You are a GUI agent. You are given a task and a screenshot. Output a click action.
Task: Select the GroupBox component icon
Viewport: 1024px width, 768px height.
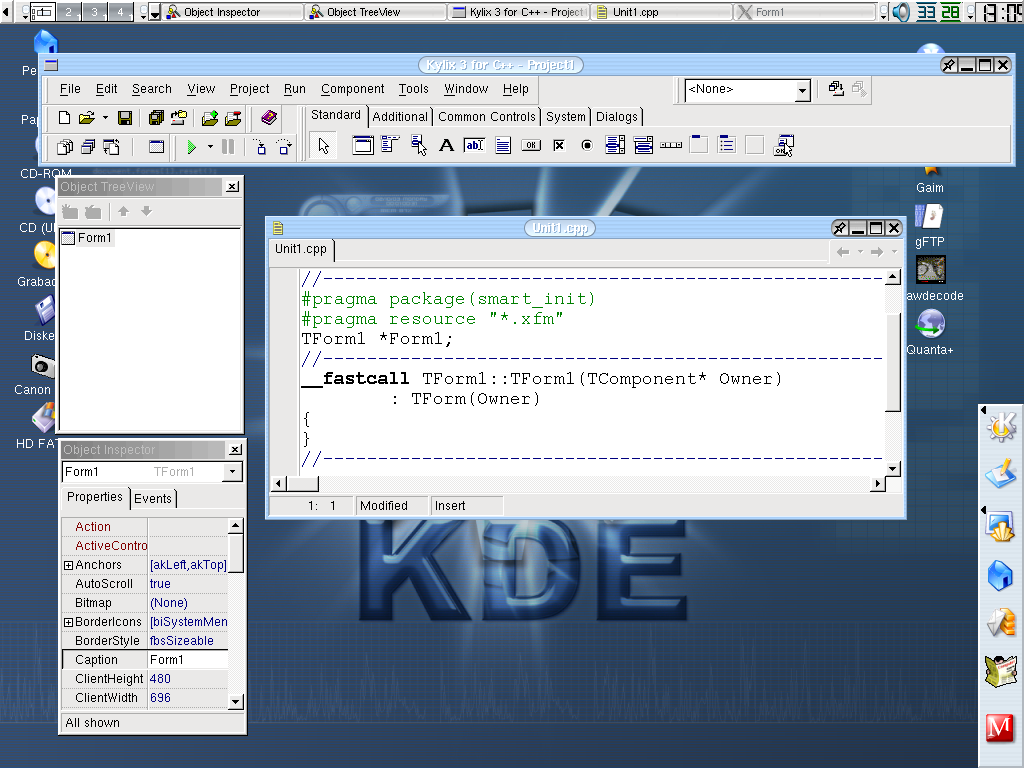click(699, 144)
